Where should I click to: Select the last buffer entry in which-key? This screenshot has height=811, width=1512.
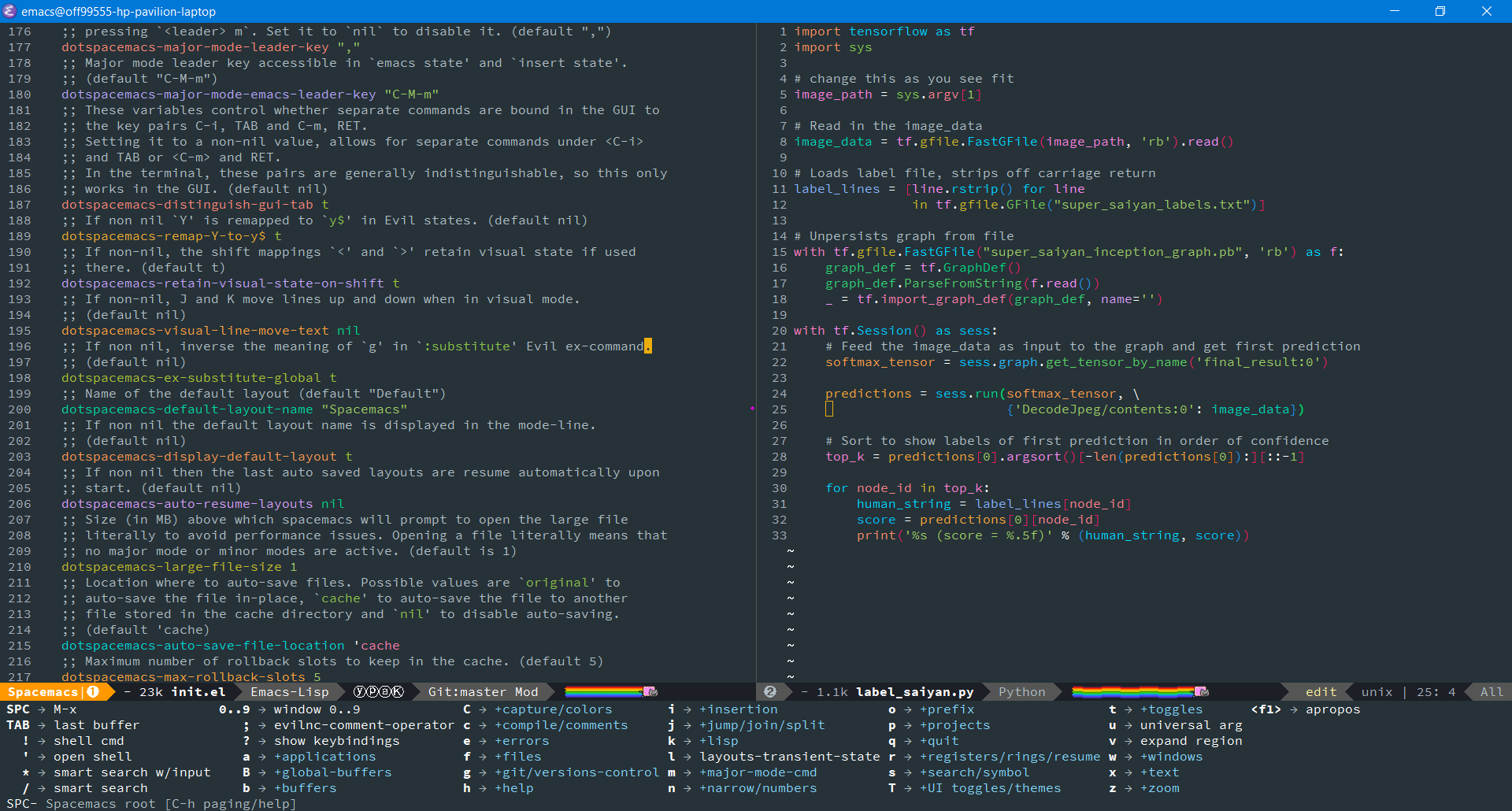(x=96, y=725)
